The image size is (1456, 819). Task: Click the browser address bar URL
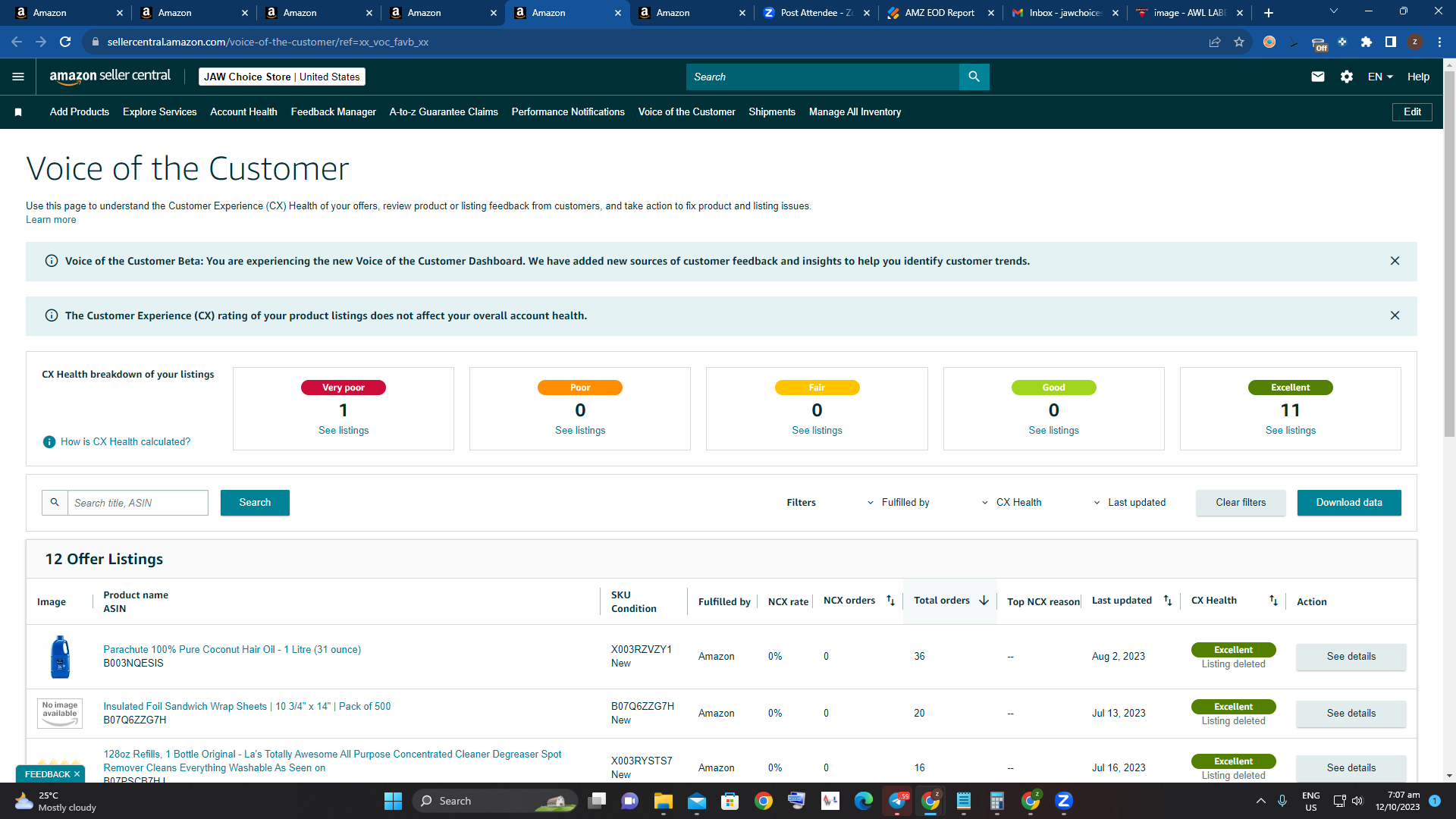click(268, 42)
